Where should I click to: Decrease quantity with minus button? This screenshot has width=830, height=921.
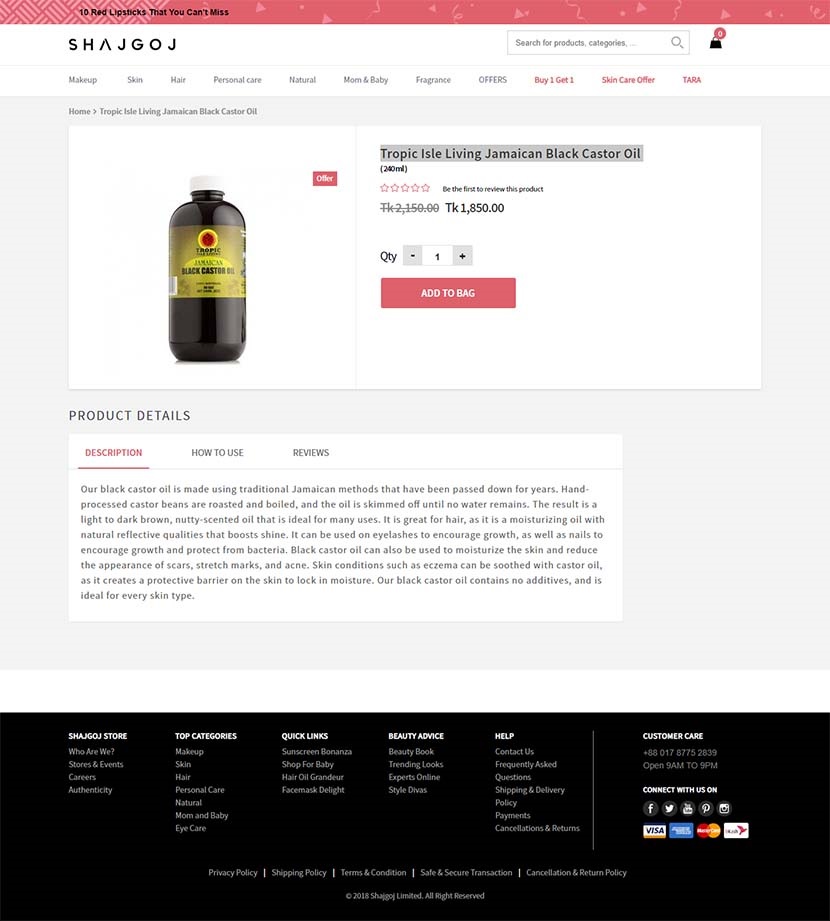point(412,256)
